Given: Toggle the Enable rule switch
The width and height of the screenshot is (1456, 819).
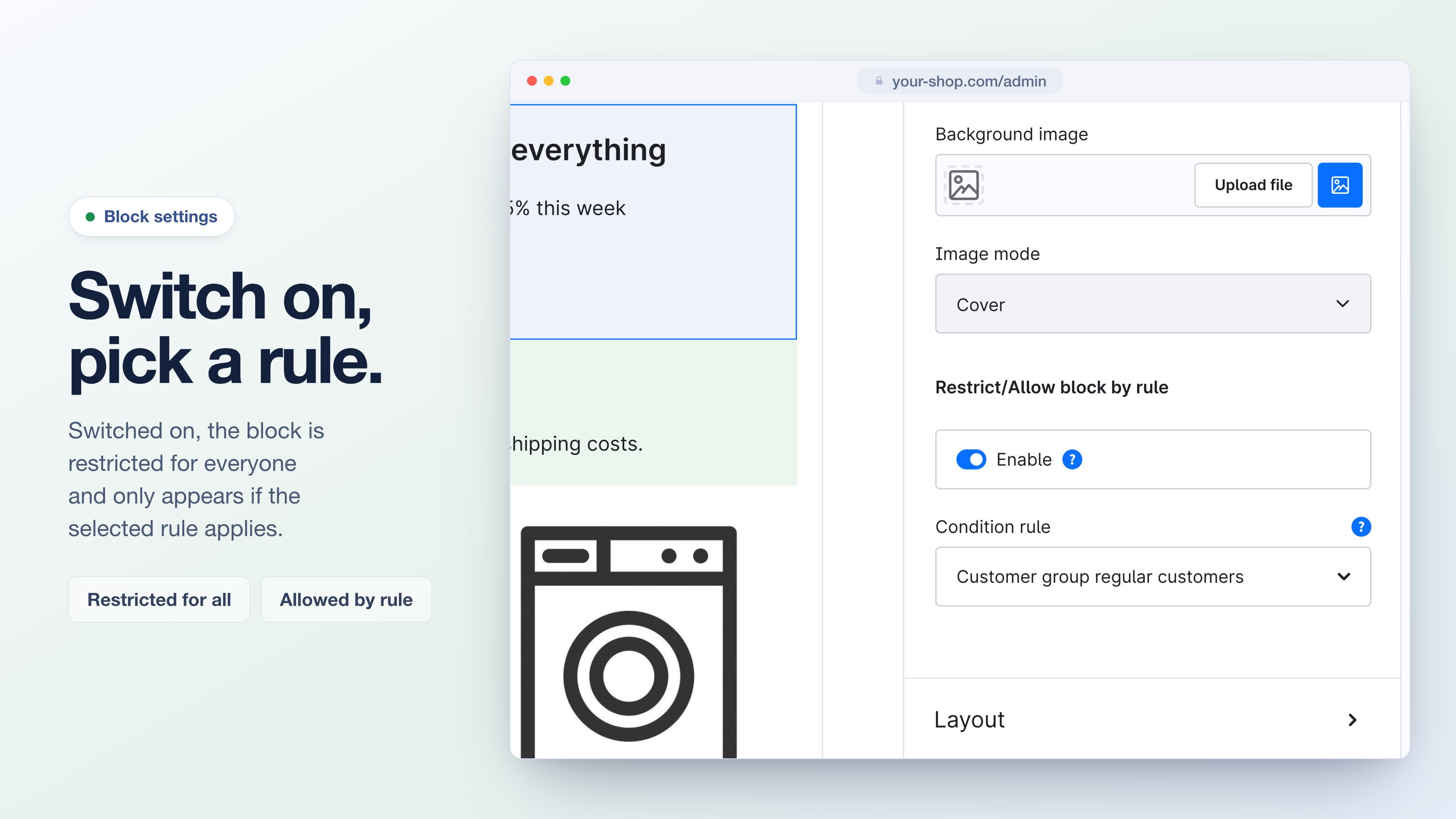Looking at the screenshot, I should [971, 460].
